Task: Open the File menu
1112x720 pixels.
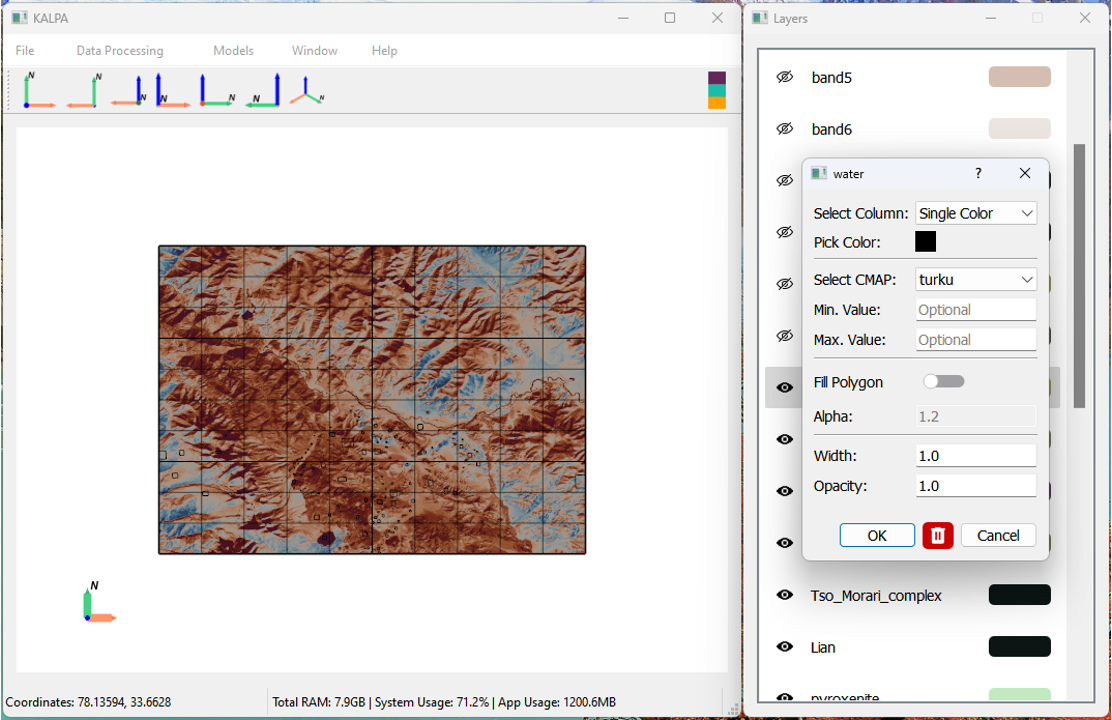Action: point(25,50)
